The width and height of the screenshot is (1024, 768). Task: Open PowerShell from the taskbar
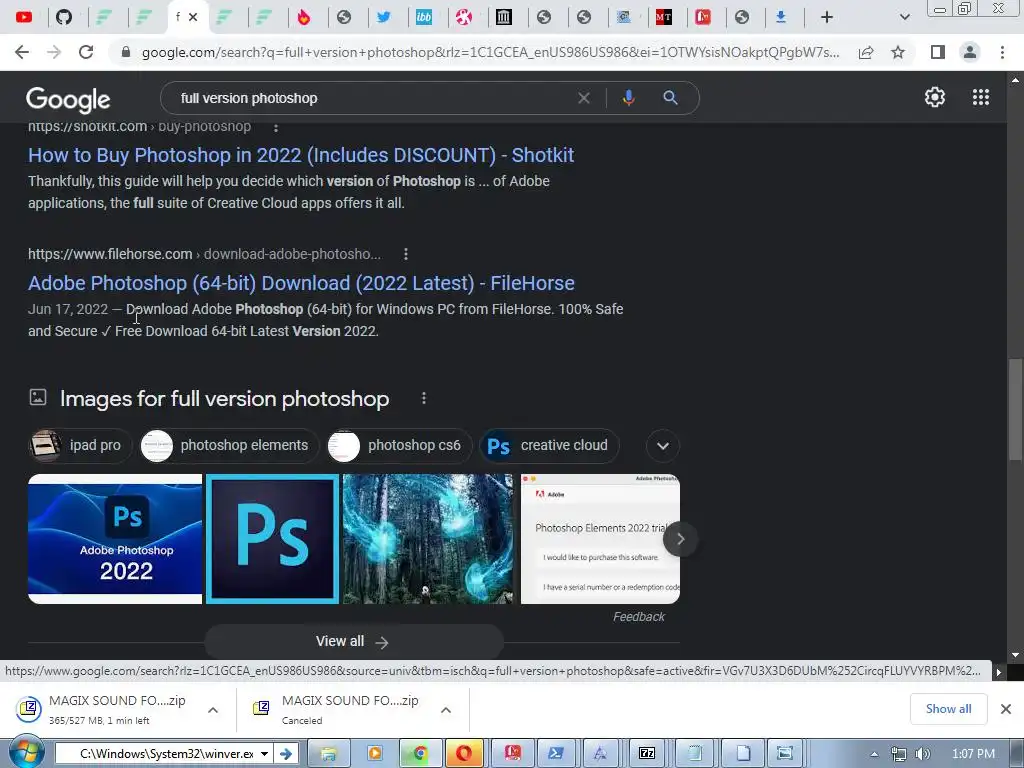pyautogui.click(x=556, y=754)
